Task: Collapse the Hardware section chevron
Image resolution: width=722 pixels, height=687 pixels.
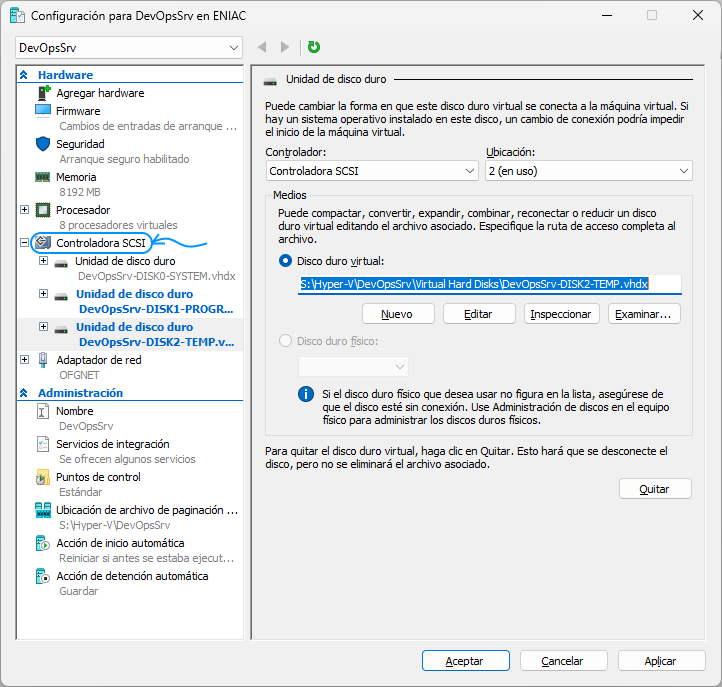Action: pos(24,75)
